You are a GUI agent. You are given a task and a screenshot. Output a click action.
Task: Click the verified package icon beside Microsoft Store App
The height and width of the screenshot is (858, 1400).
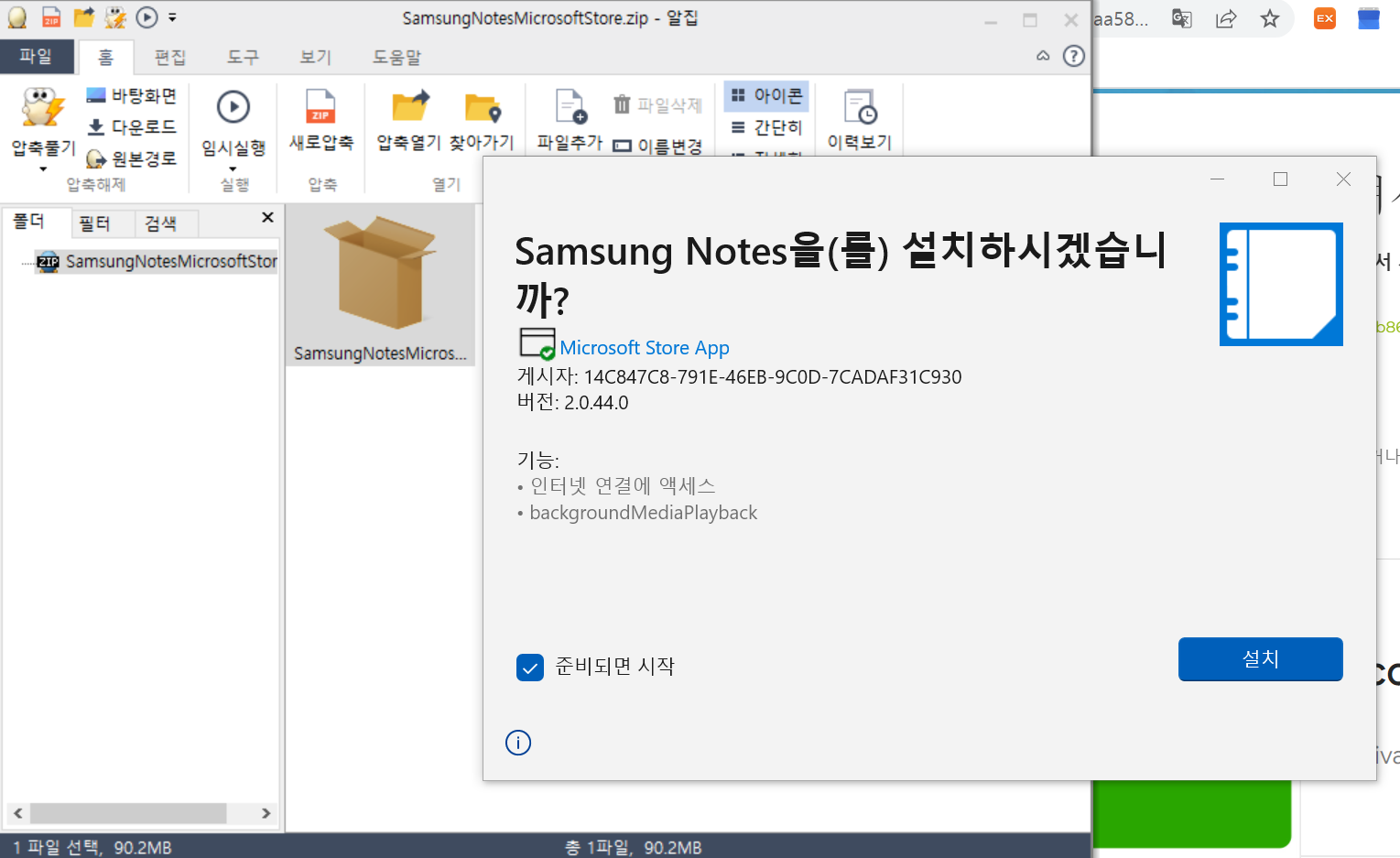click(537, 344)
